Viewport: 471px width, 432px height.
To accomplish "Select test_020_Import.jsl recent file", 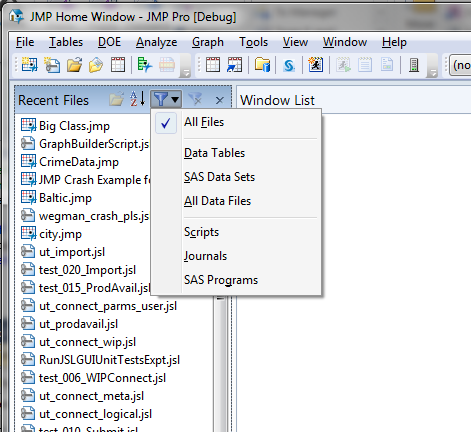I will click(x=78, y=270).
